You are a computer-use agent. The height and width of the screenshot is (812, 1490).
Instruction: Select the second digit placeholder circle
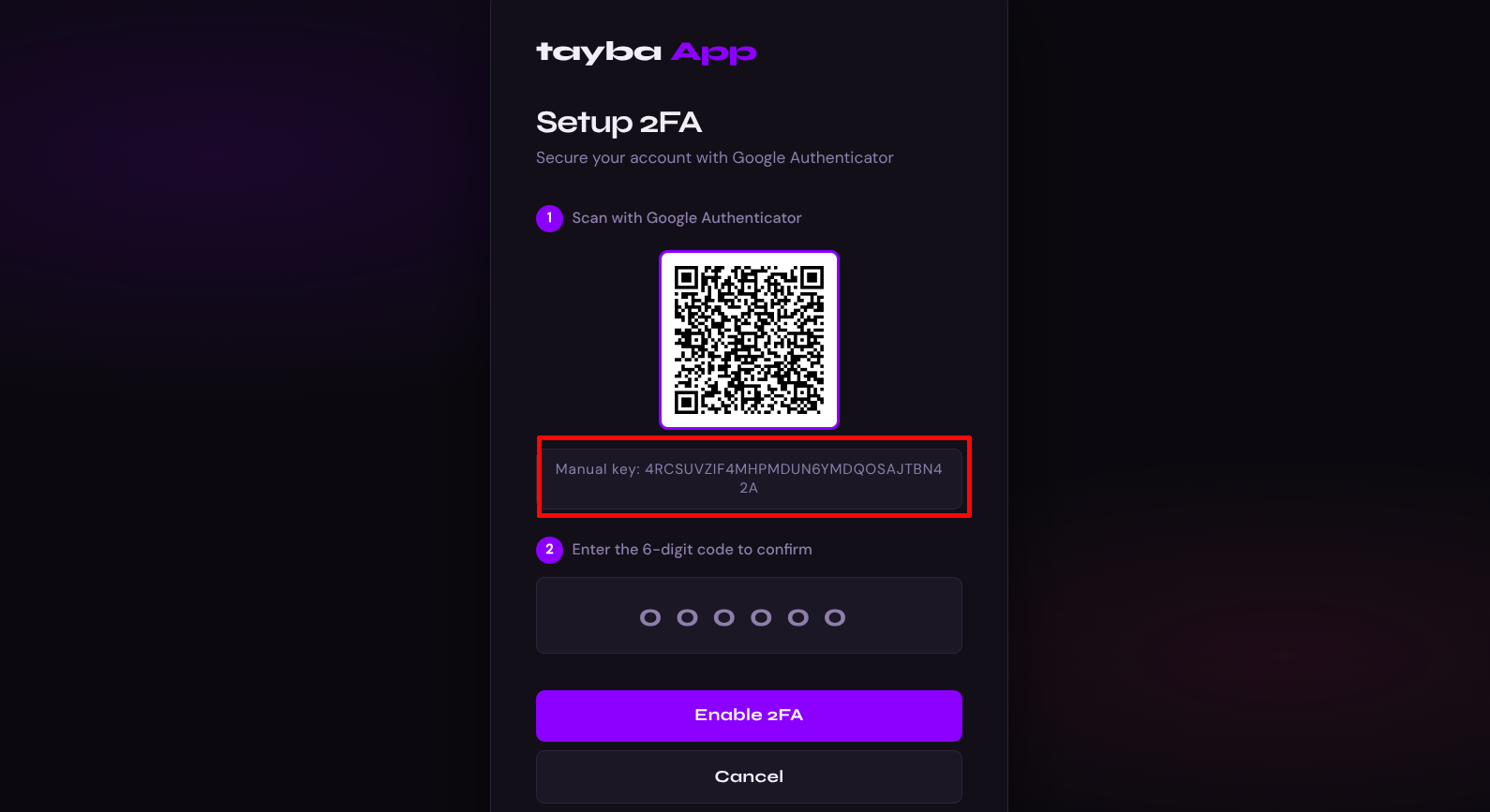click(x=687, y=617)
